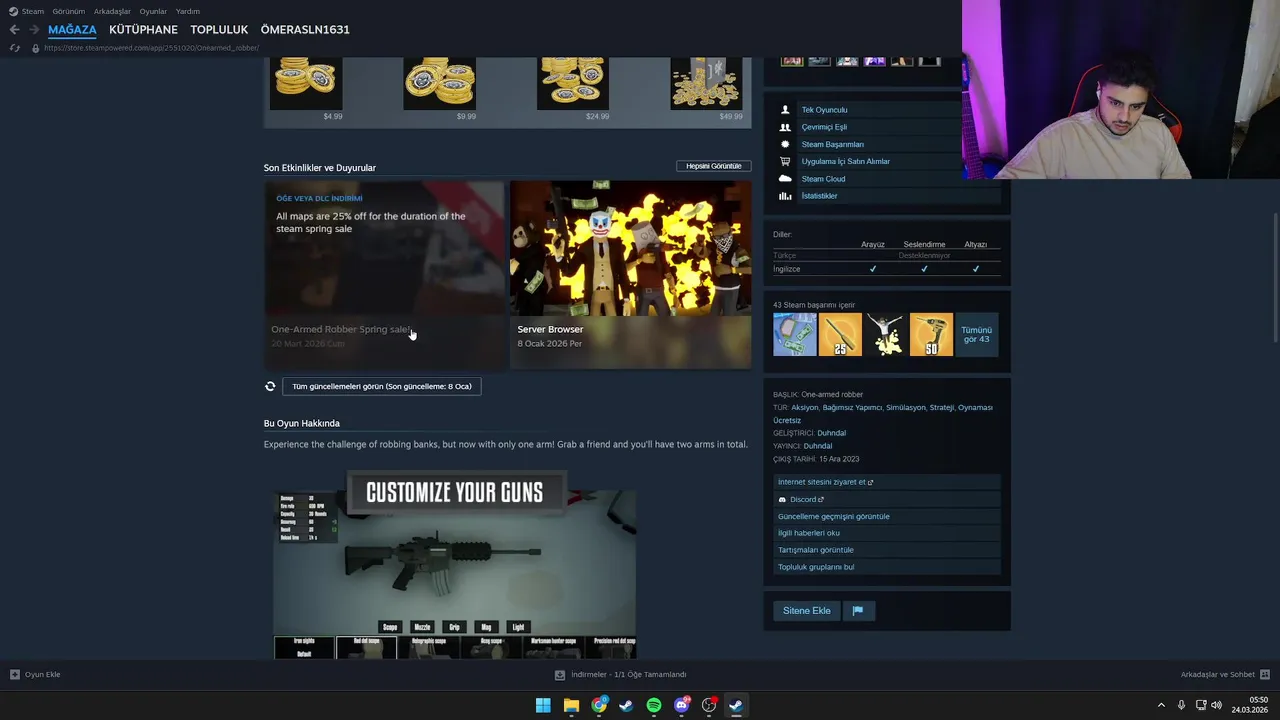Click the single-player person icon
The width and height of the screenshot is (1280, 720).
(x=785, y=110)
